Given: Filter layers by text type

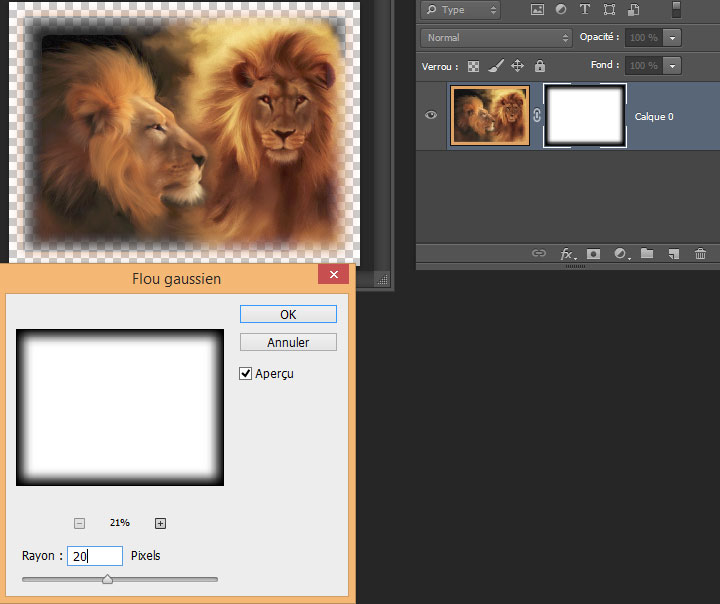Looking at the screenshot, I should coord(584,10).
